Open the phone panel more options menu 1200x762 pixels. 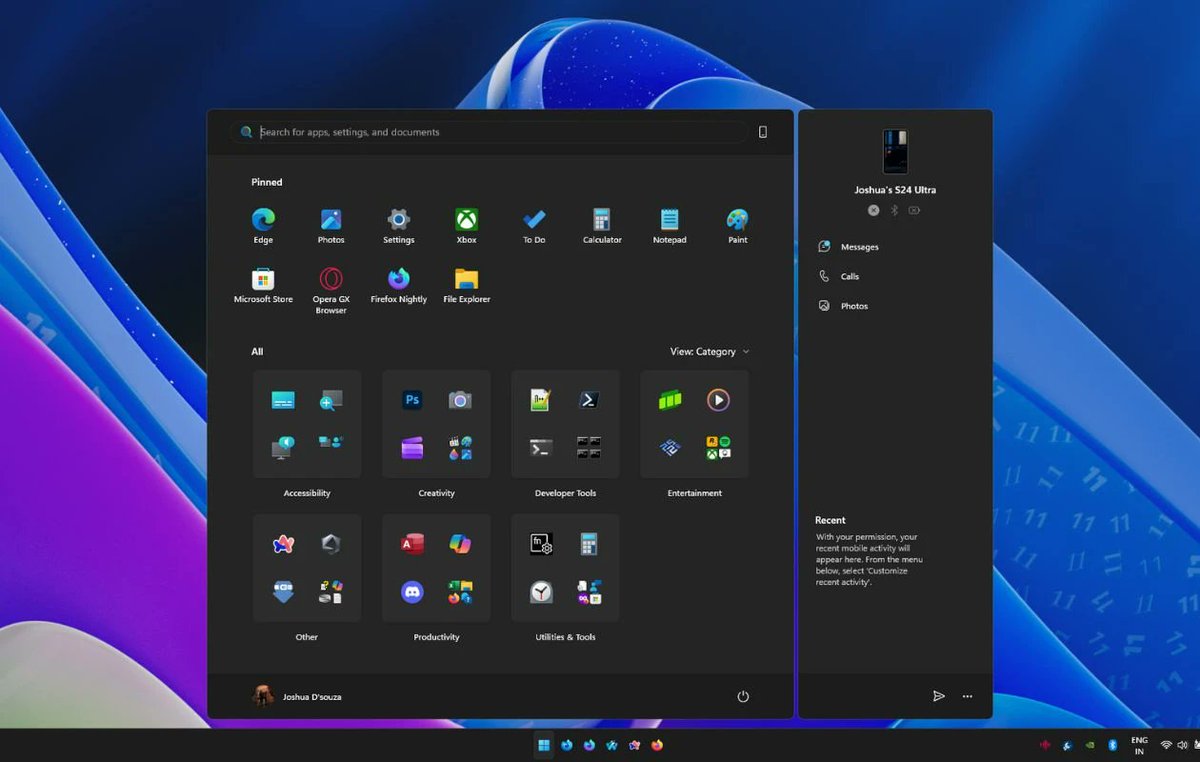(967, 696)
